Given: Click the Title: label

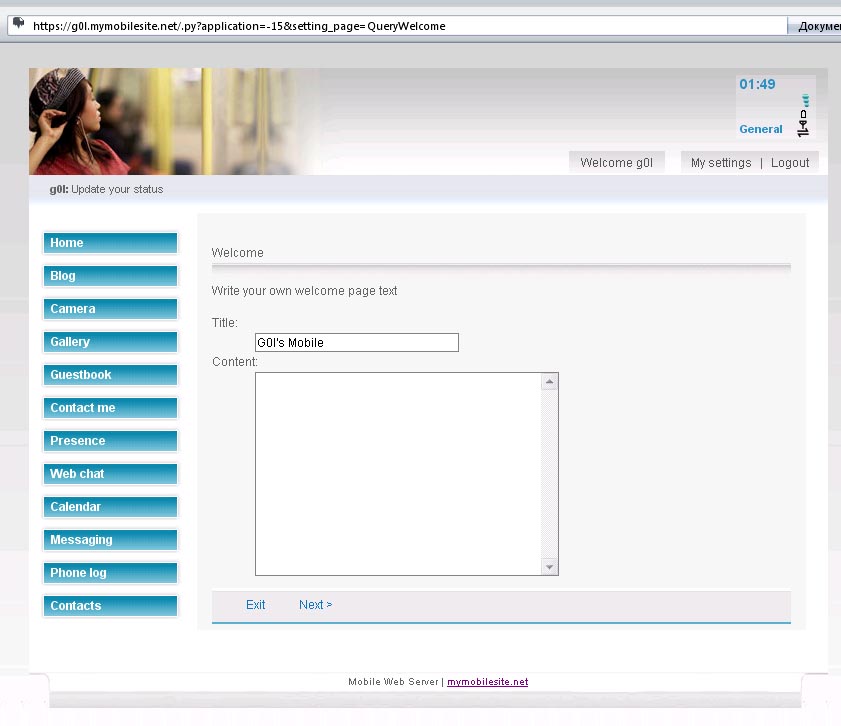Looking at the screenshot, I should pyautogui.click(x=224, y=323).
